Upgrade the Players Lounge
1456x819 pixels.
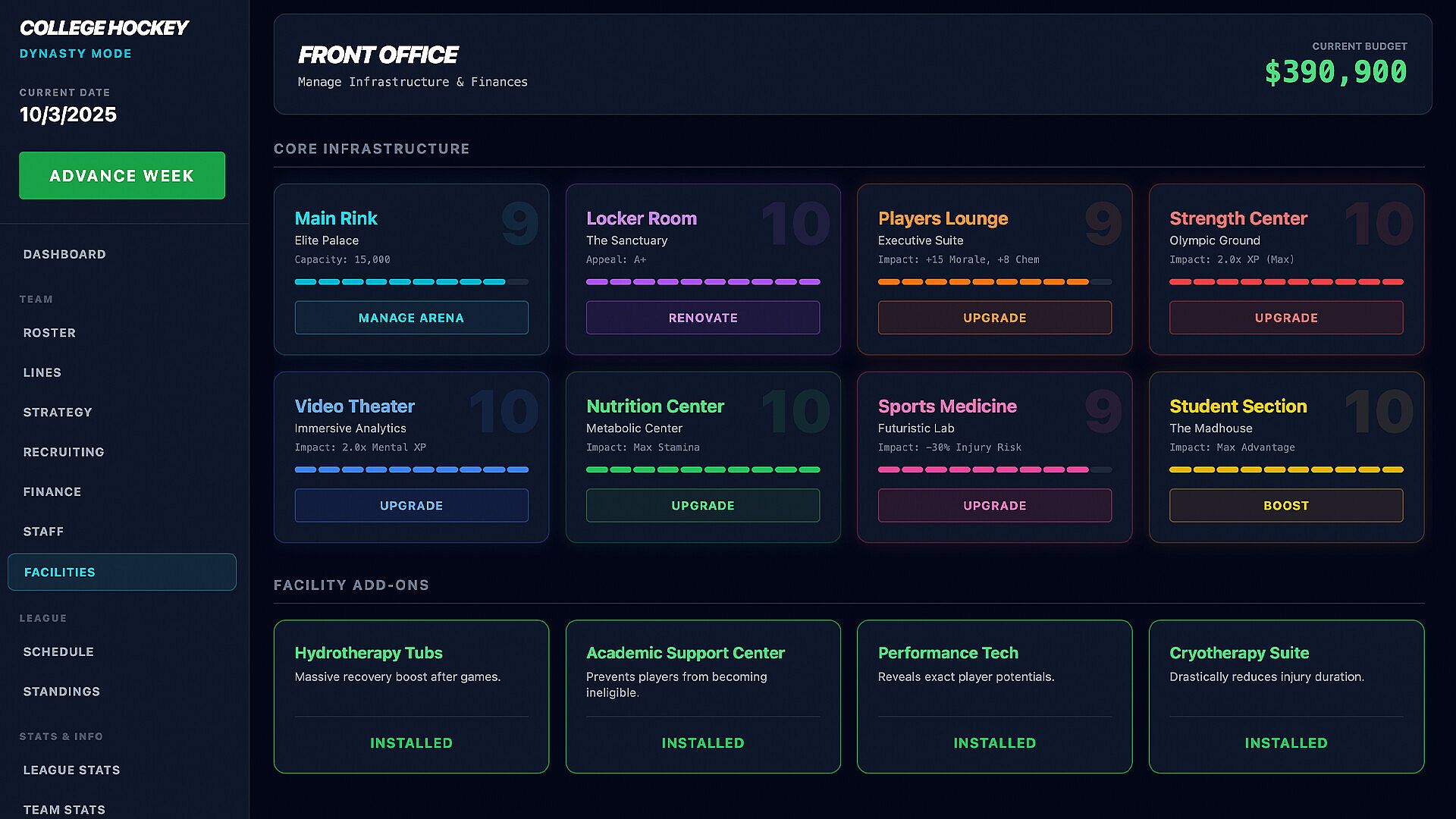coord(994,318)
